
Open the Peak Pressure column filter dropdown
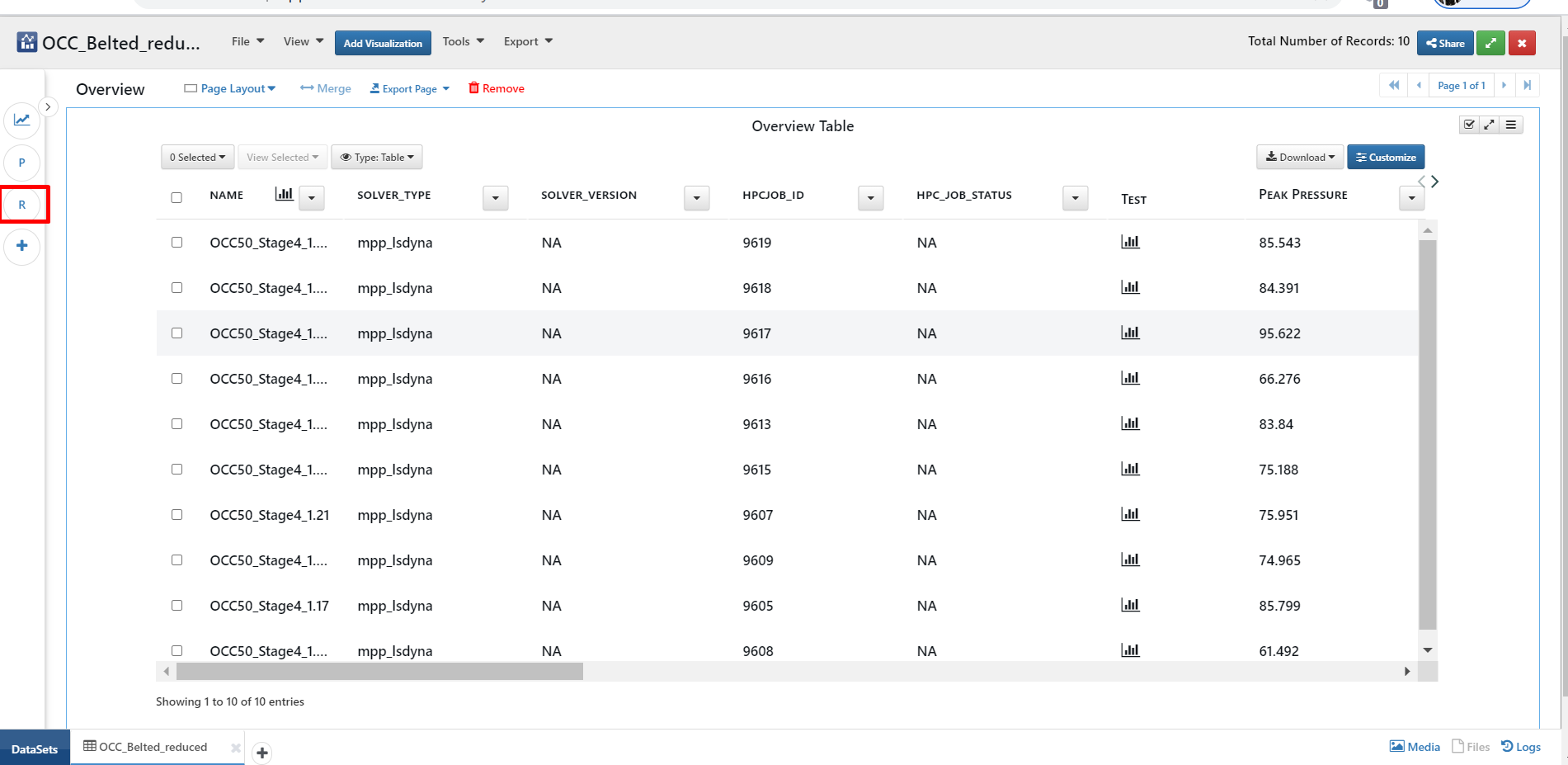[x=1412, y=198]
